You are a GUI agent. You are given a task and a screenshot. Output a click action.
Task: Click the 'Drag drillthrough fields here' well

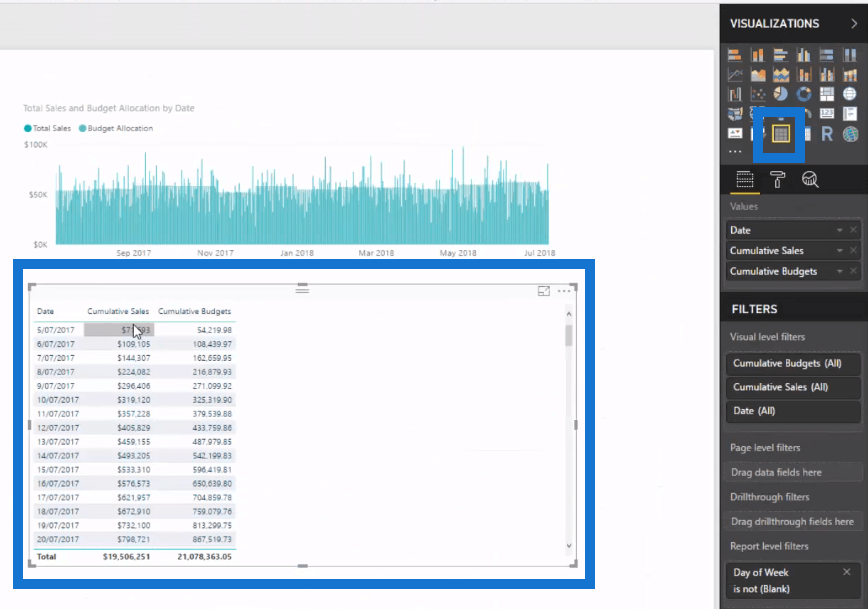click(793, 522)
